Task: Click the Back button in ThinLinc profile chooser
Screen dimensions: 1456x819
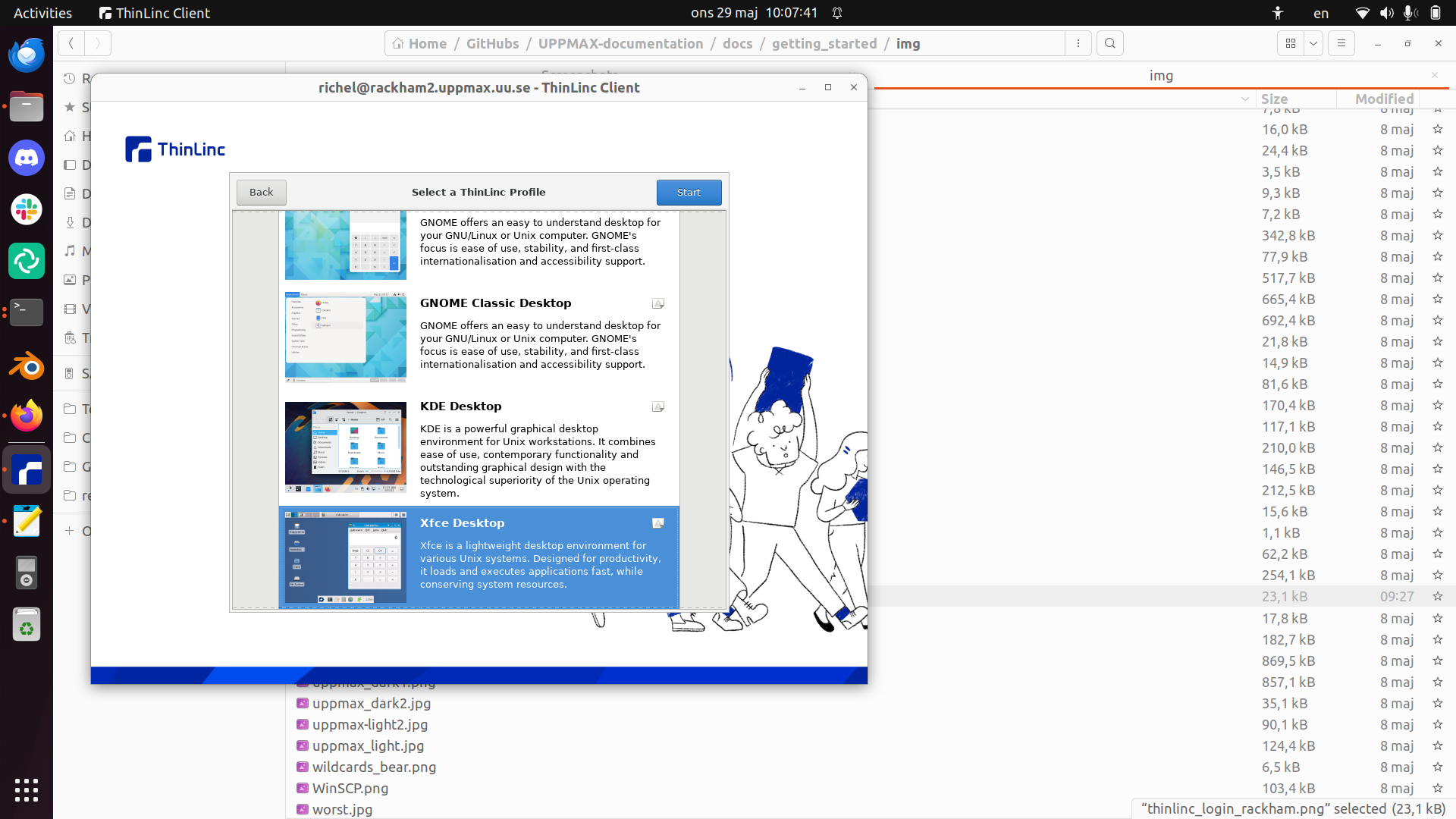Action: (x=261, y=193)
